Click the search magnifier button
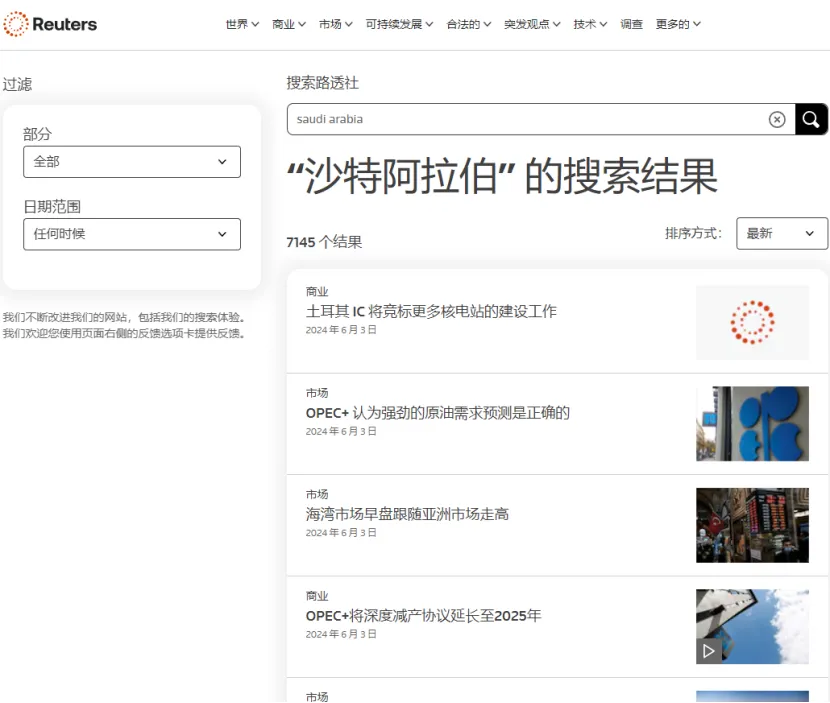Viewport: 830px width, 703px height. point(811,119)
